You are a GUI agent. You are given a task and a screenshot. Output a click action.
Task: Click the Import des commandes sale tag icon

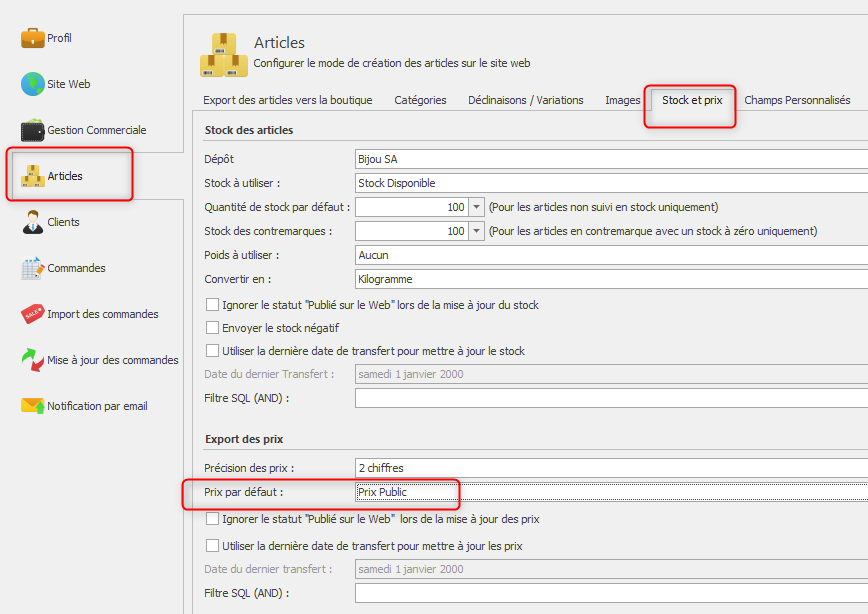(x=33, y=314)
